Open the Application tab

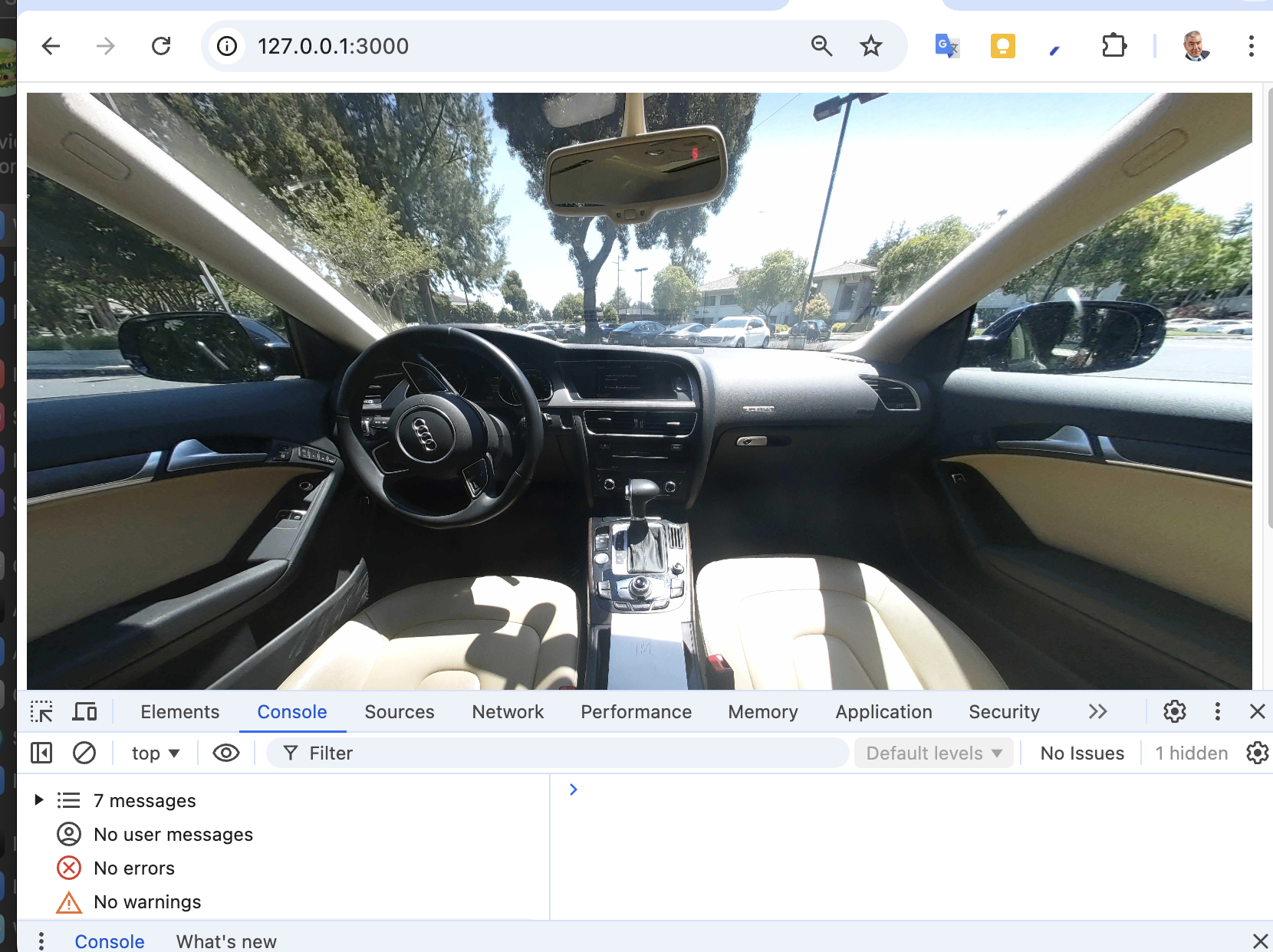click(x=883, y=712)
